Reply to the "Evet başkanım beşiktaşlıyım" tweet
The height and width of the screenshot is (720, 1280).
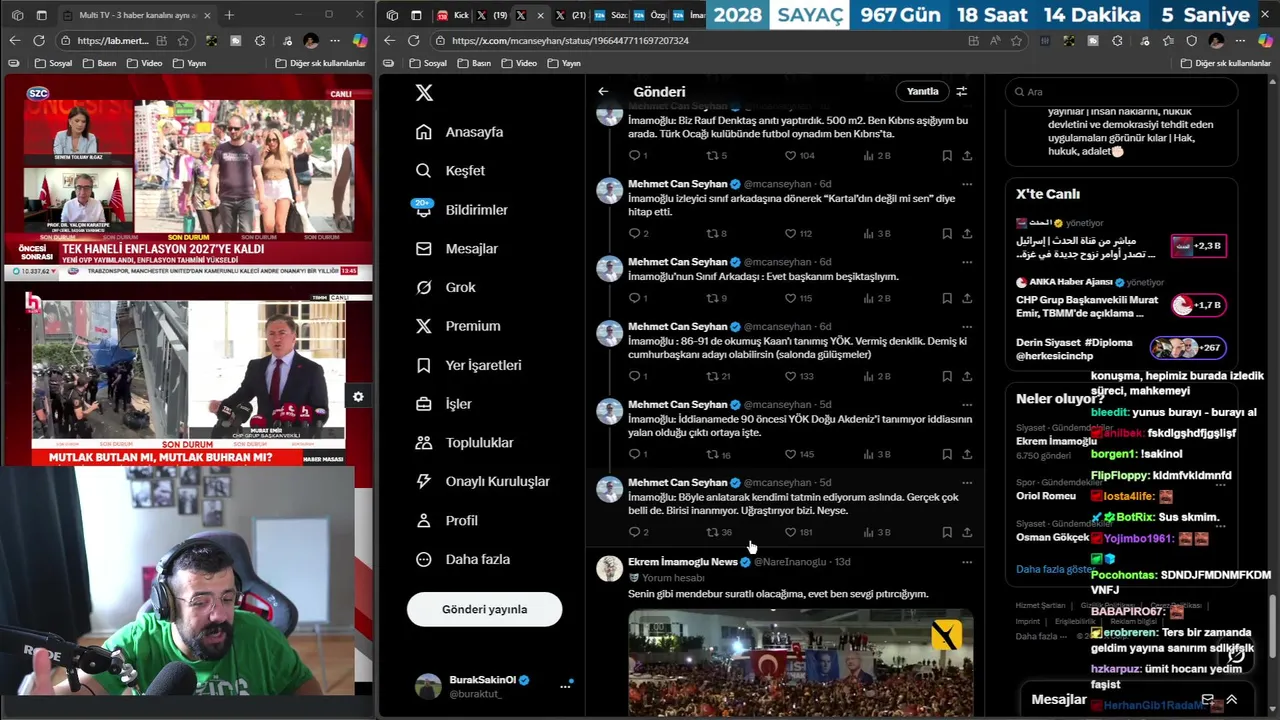pos(634,298)
